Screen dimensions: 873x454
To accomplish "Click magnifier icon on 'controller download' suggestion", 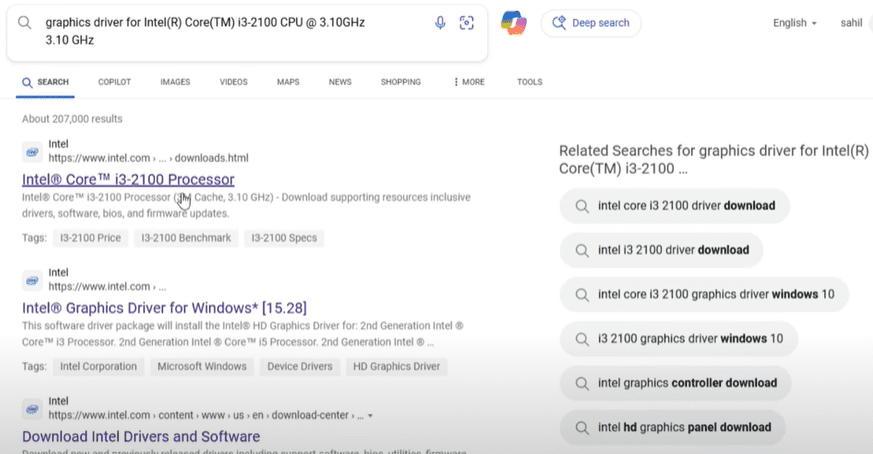I will point(580,383).
